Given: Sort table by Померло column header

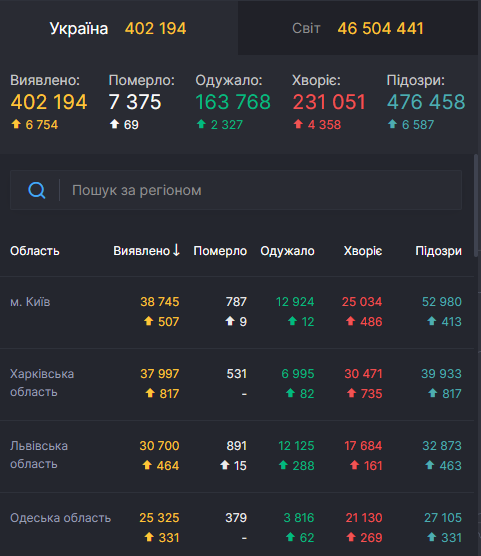Looking at the screenshot, I should pyautogui.click(x=220, y=251).
